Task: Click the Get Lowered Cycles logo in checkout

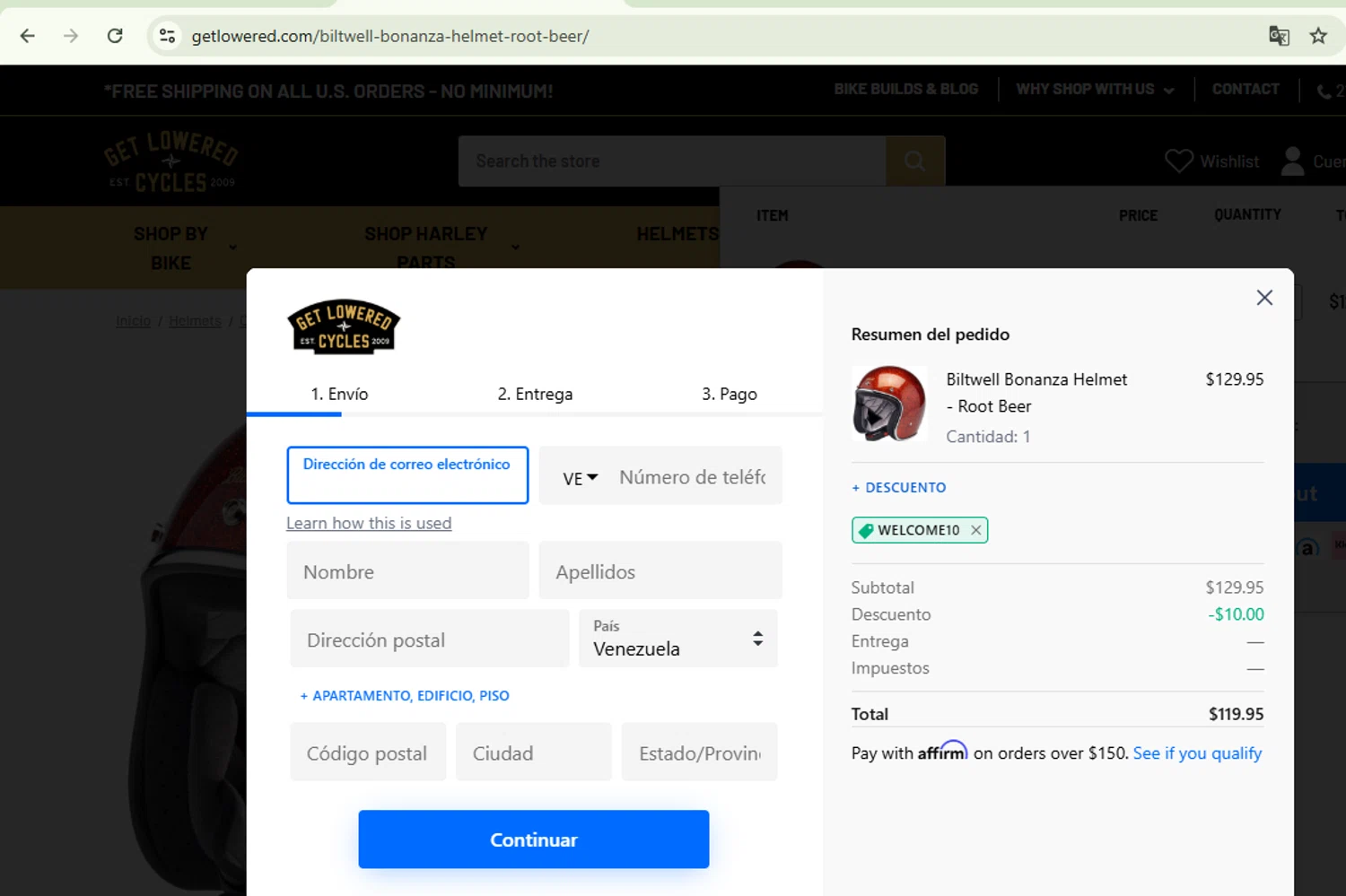Action: 344,326
